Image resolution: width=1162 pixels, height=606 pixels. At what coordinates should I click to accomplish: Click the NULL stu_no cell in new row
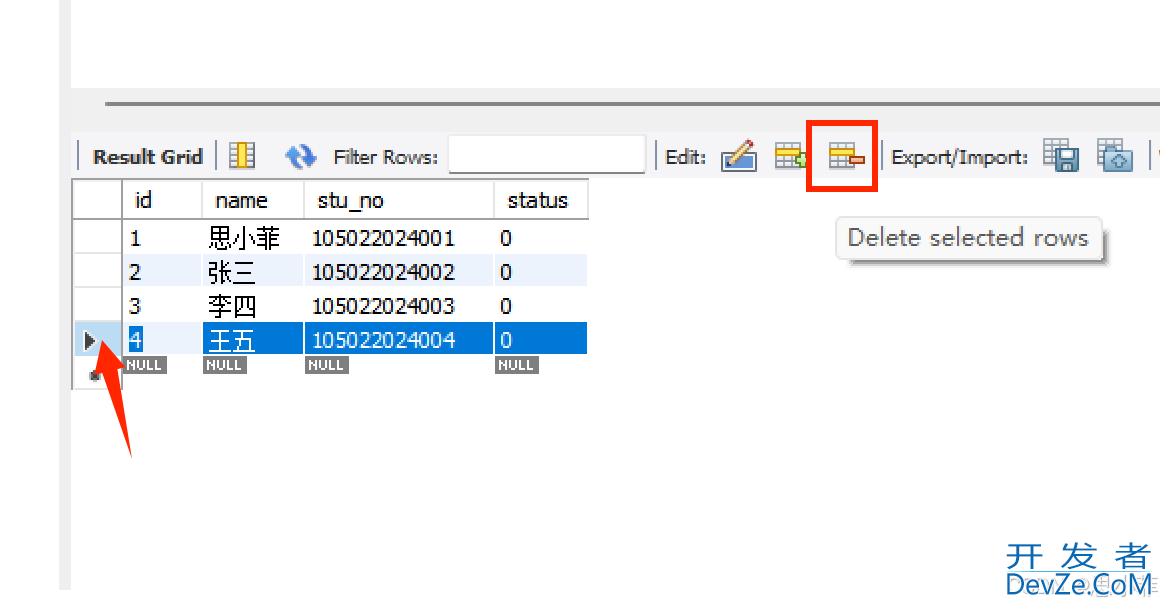pos(327,365)
